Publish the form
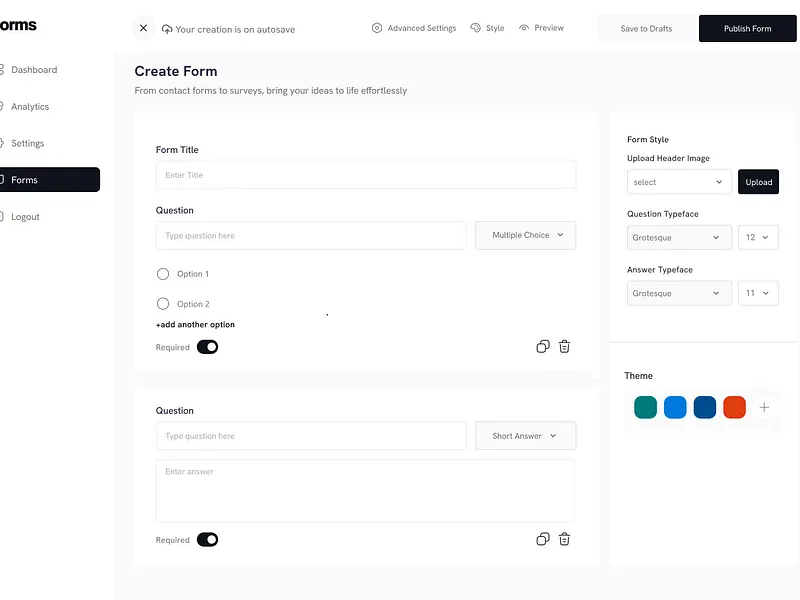 click(747, 28)
